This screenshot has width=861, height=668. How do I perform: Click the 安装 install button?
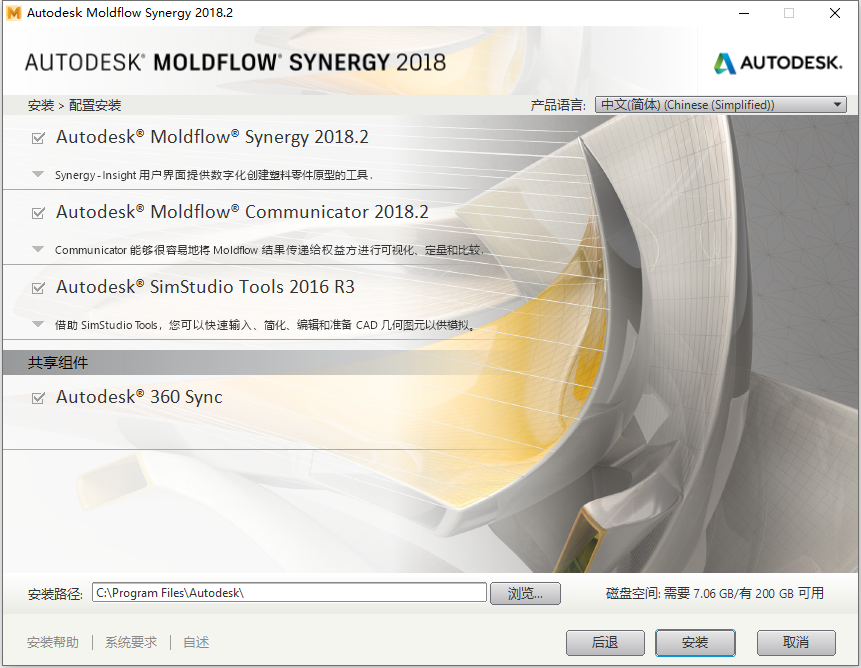(695, 642)
